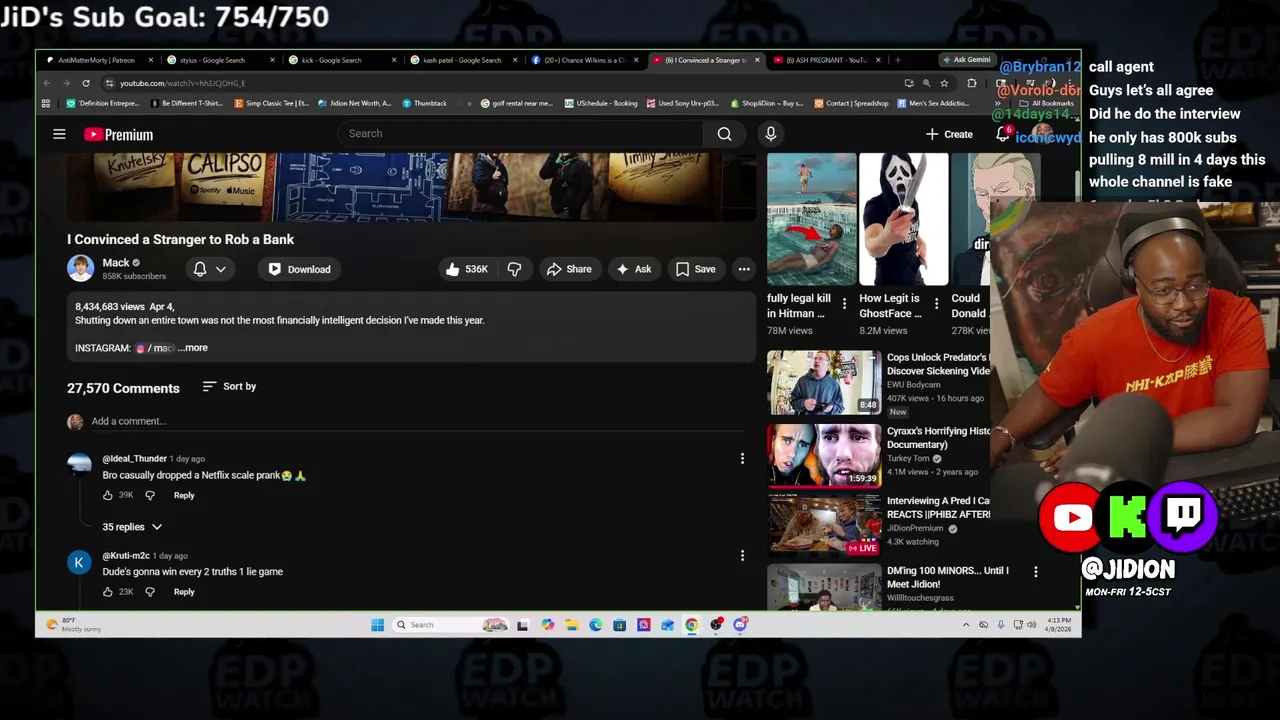The image size is (1280, 720).
Task: Open options menu for @Ideal_Thunder comment
Action: [742, 459]
